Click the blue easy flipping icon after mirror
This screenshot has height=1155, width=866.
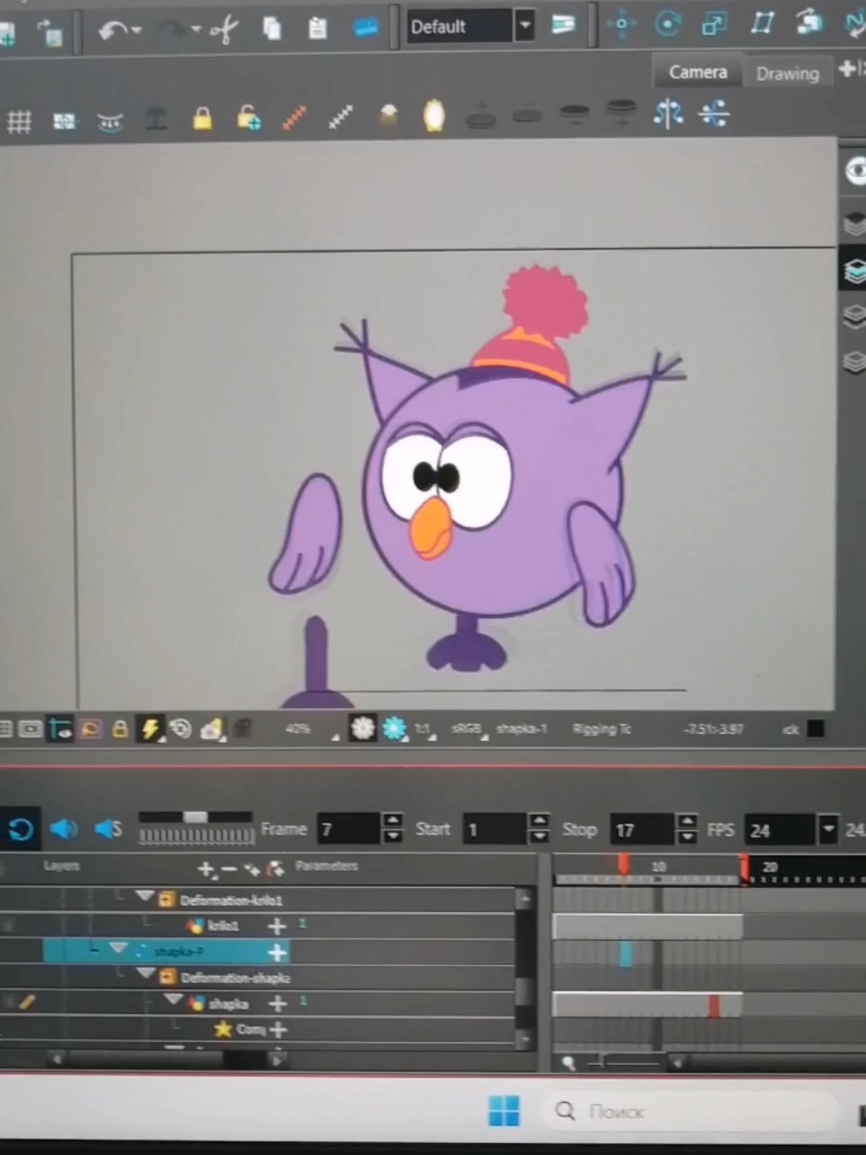click(714, 114)
